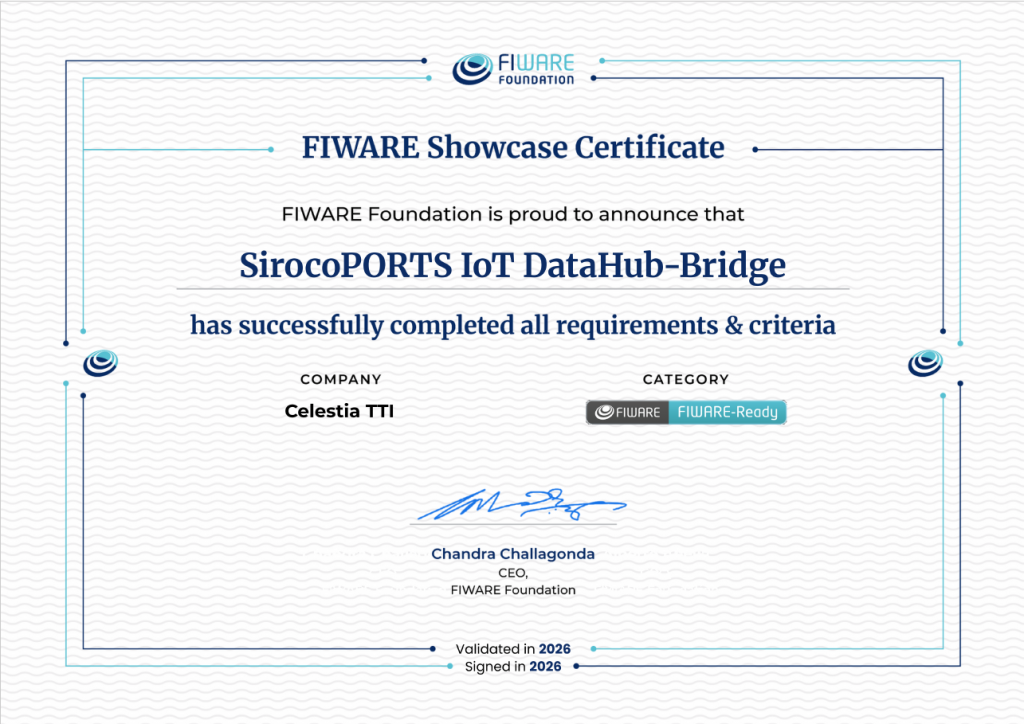Screen dimensions: 1024x724
Task: Click the FIWARE Foundation logo at the top
Action: (x=513, y=69)
